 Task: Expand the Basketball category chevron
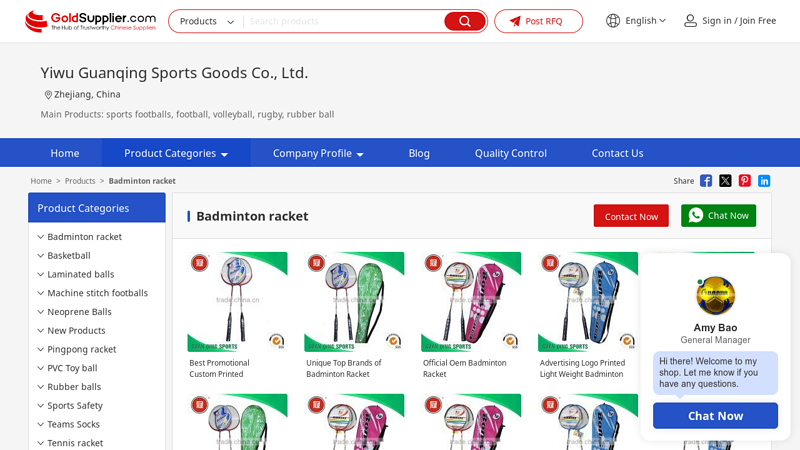click(x=40, y=256)
